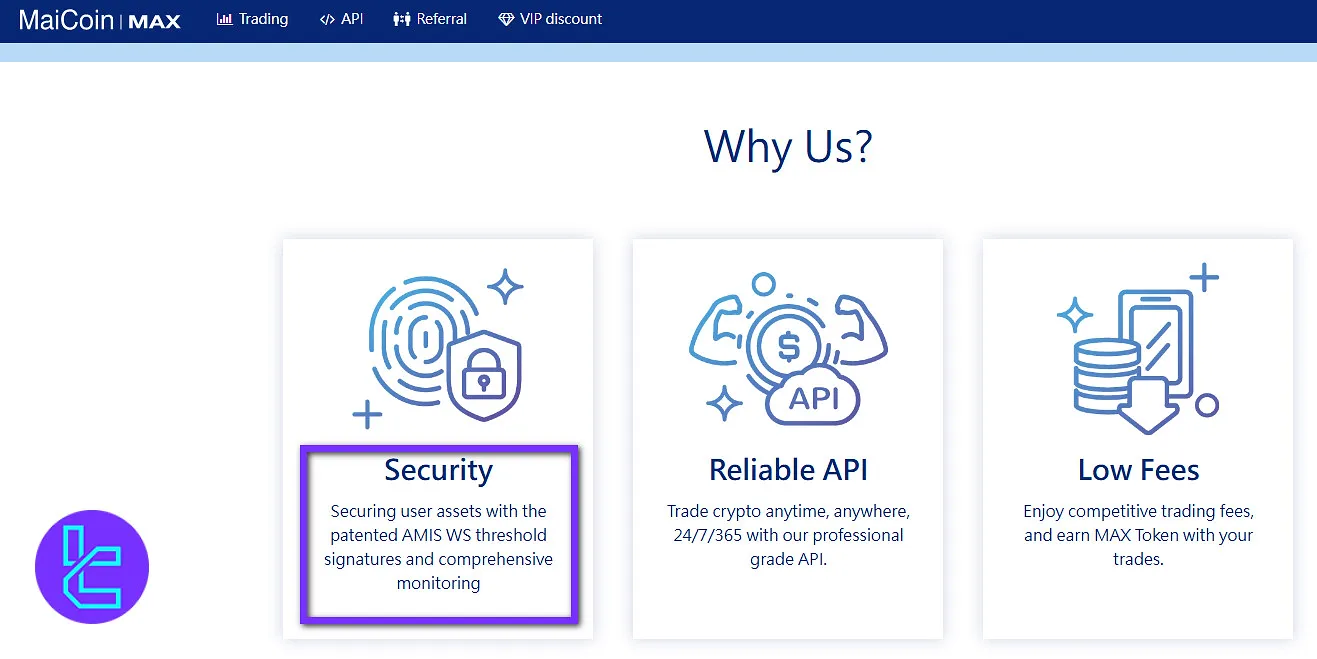
Task: Open the Trading menu item
Action: (253, 19)
